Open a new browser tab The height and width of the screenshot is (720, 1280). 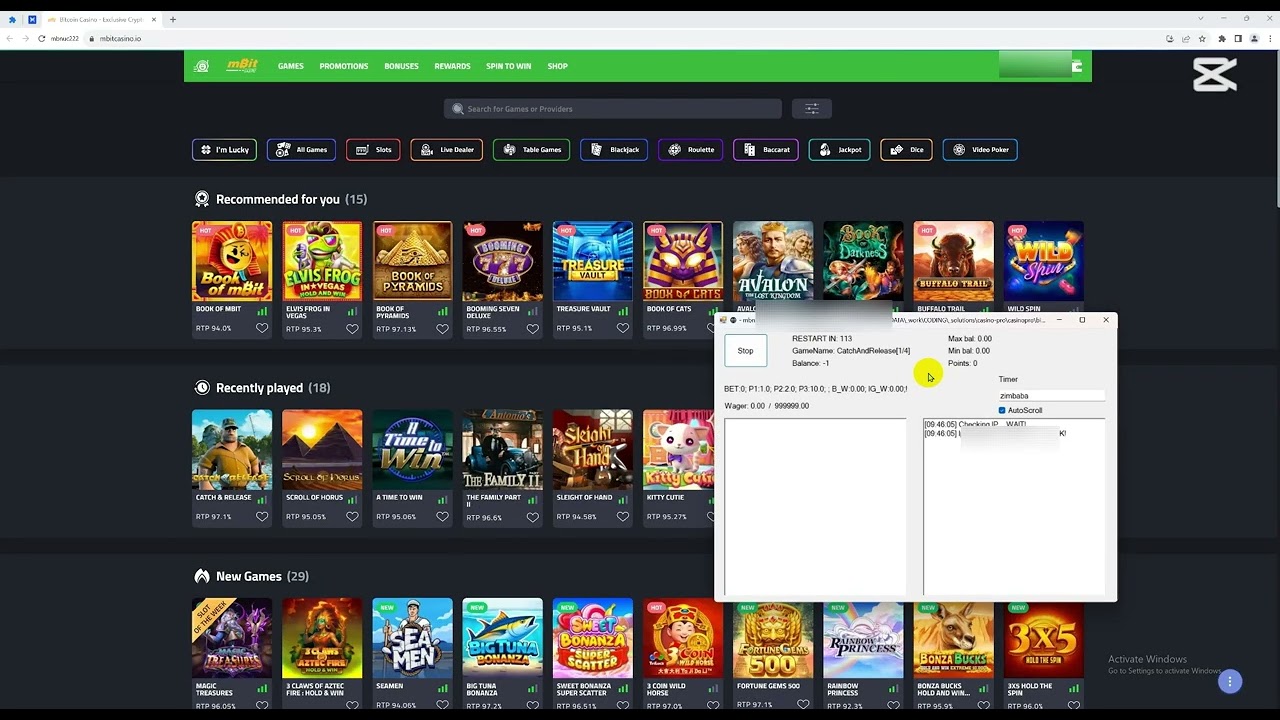pyautogui.click(x=173, y=19)
